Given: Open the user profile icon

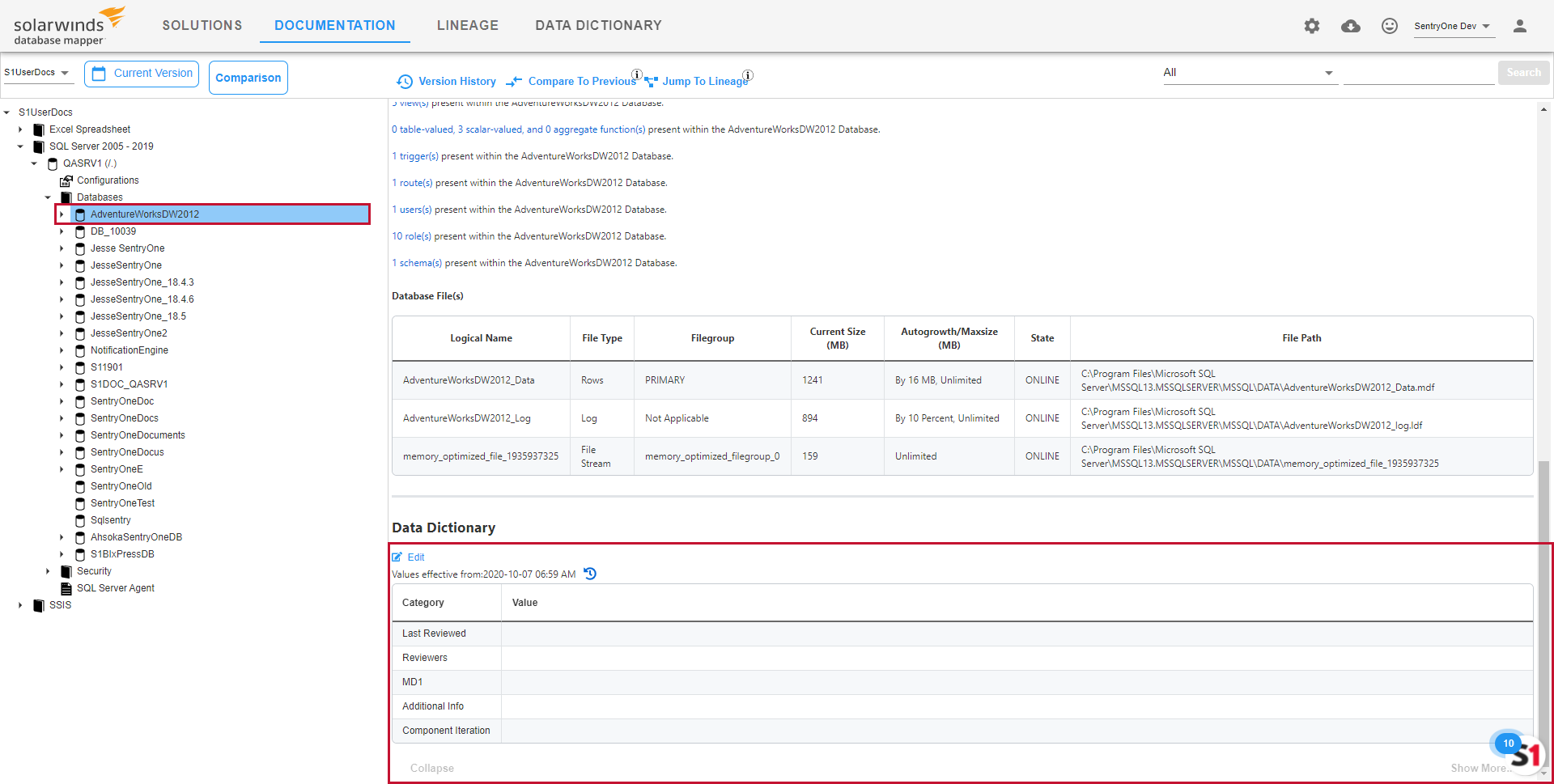Looking at the screenshot, I should [x=1520, y=26].
